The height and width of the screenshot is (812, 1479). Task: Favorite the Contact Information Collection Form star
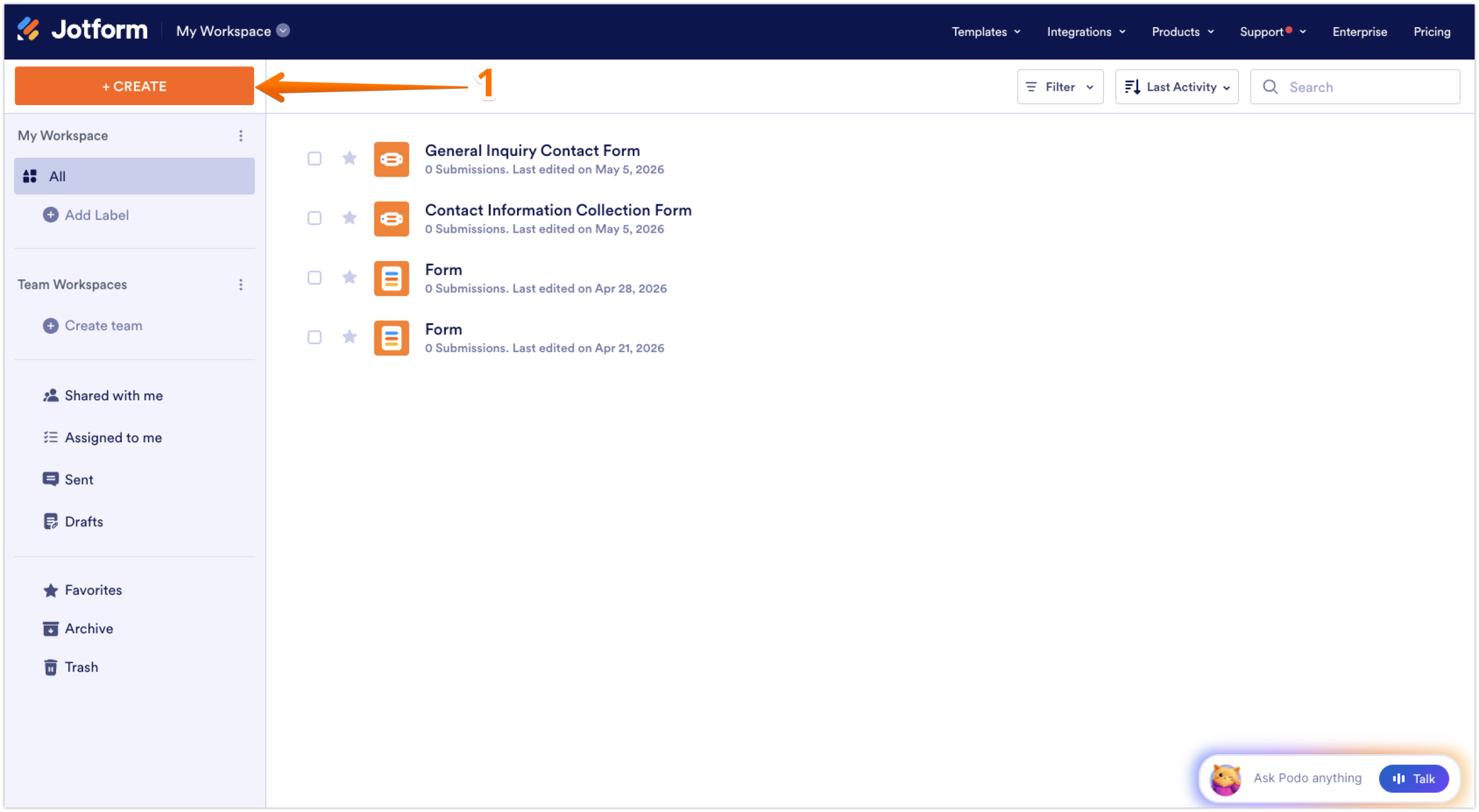tap(350, 218)
